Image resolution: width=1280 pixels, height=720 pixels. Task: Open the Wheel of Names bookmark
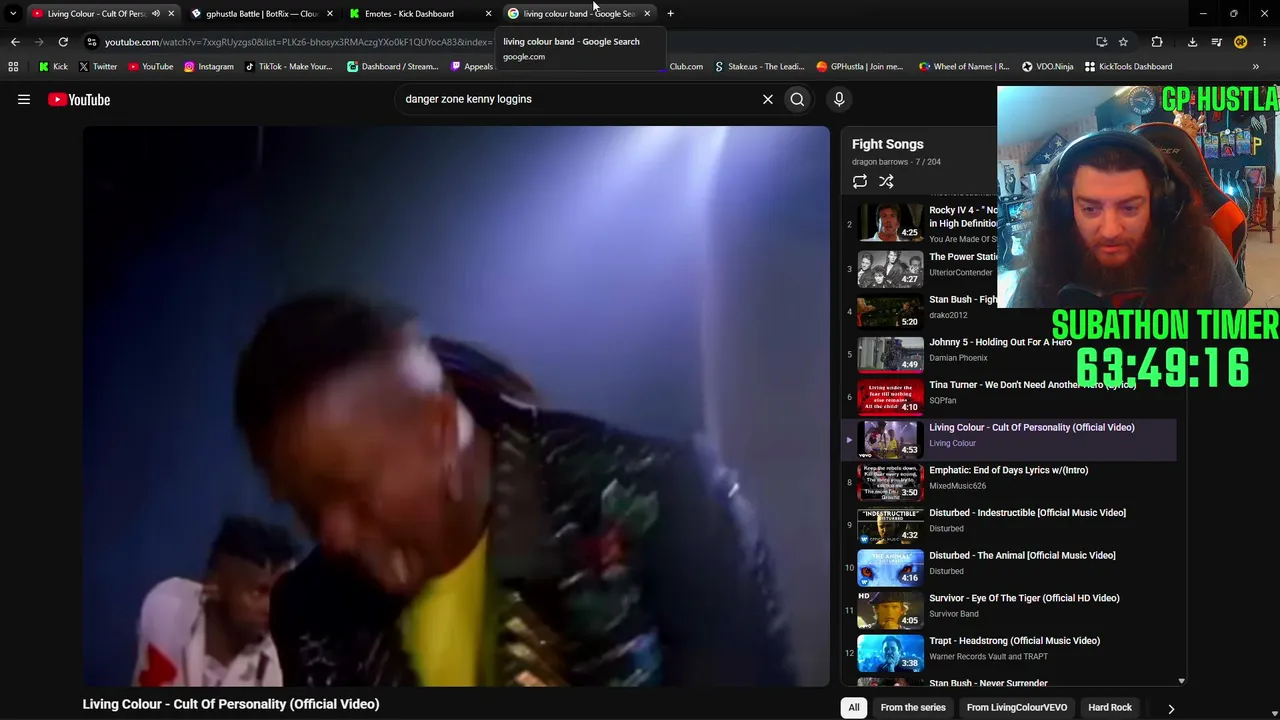(x=964, y=67)
